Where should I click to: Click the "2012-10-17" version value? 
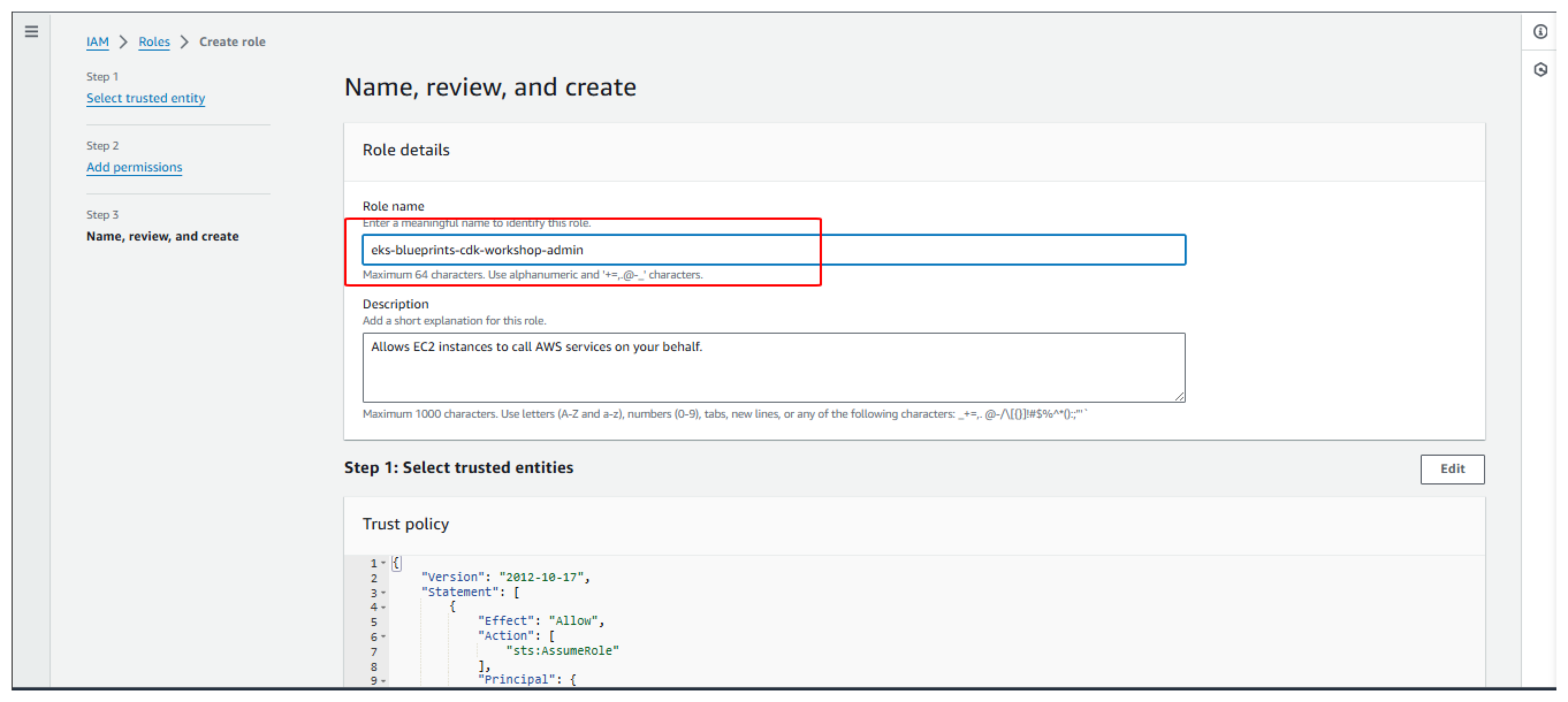(541, 577)
